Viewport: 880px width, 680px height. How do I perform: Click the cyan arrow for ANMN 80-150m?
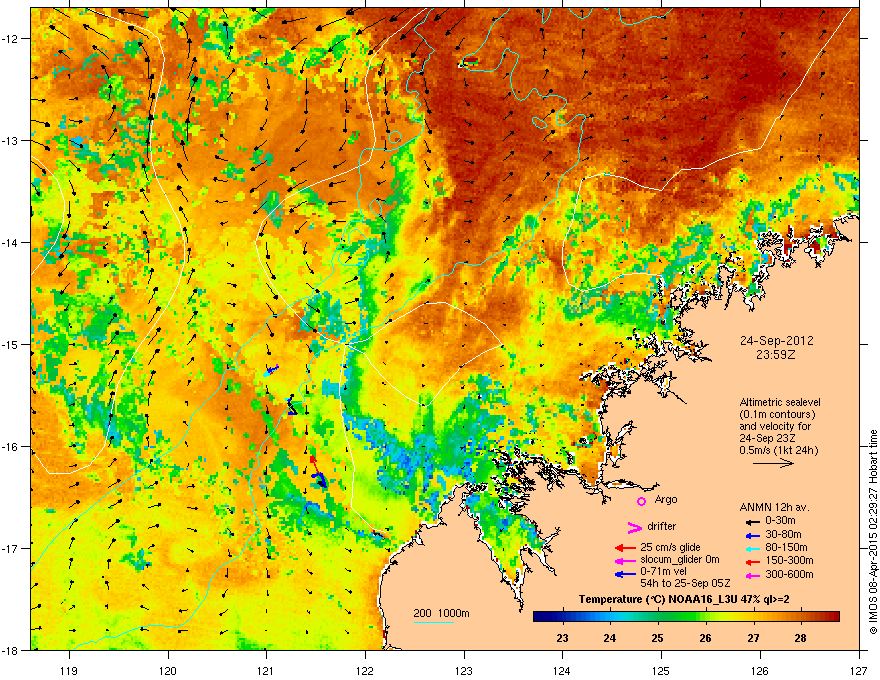coord(753,548)
